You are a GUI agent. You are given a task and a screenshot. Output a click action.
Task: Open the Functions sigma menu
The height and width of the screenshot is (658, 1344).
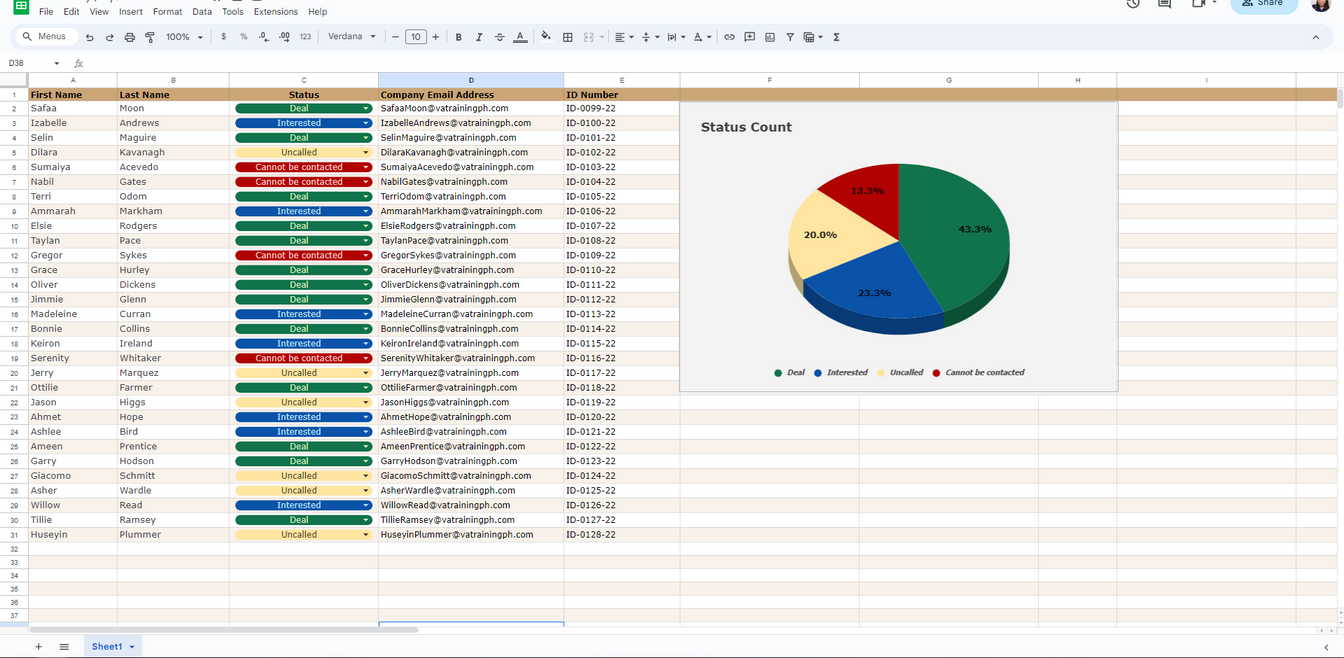(x=836, y=37)
